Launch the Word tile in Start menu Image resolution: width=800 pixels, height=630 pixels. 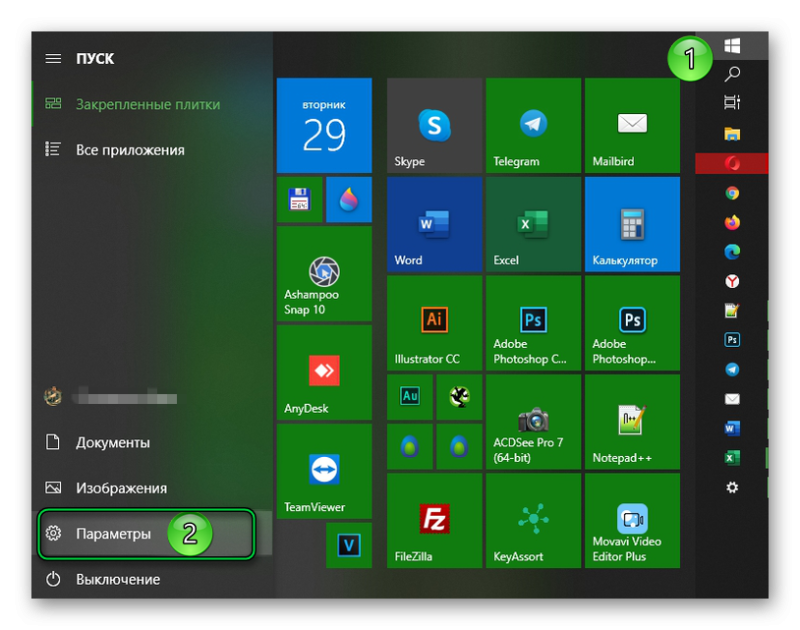click(x=435, y=224)
